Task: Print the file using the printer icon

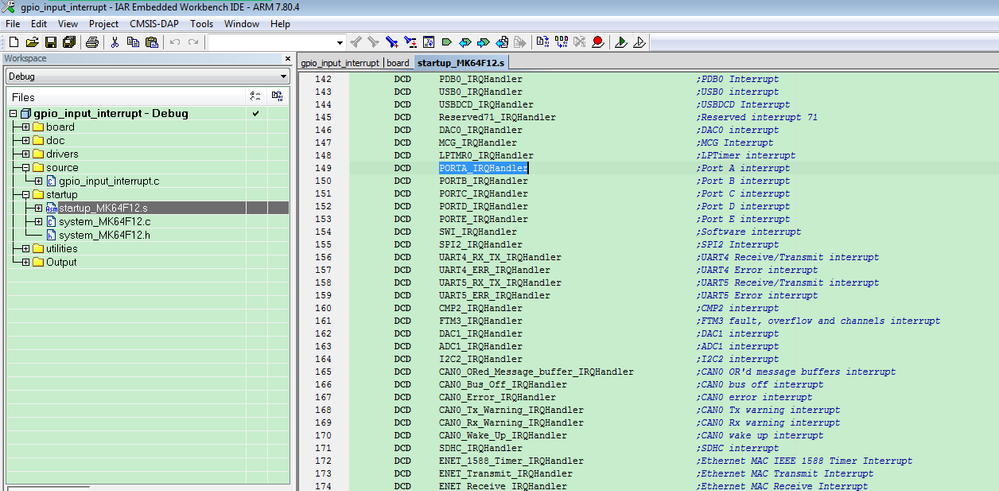Action: point(92,43)
